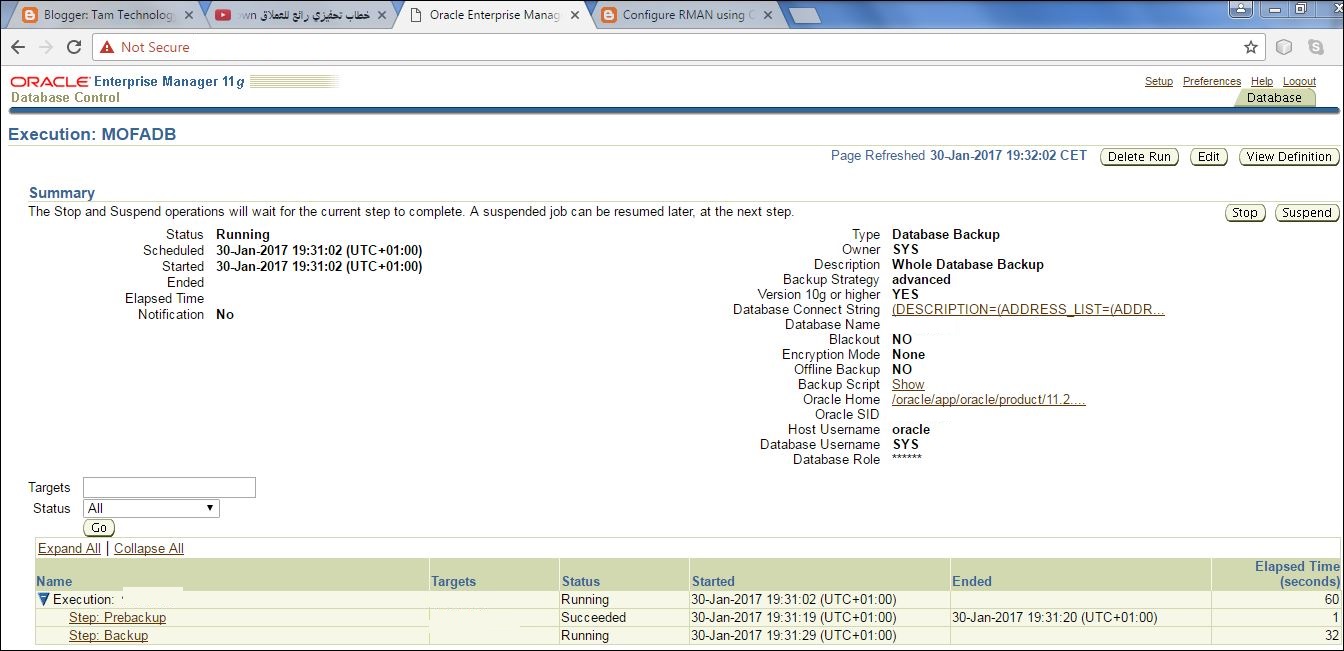Reload the page with the refresh icon

(73, 47)
